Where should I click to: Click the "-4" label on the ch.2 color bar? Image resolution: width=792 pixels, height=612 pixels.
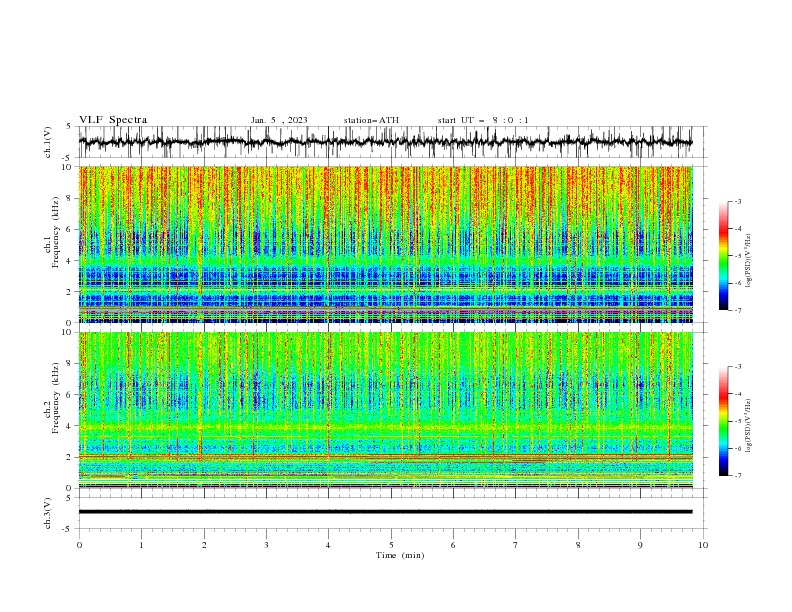pyautogui.click(x=737, y=394)
